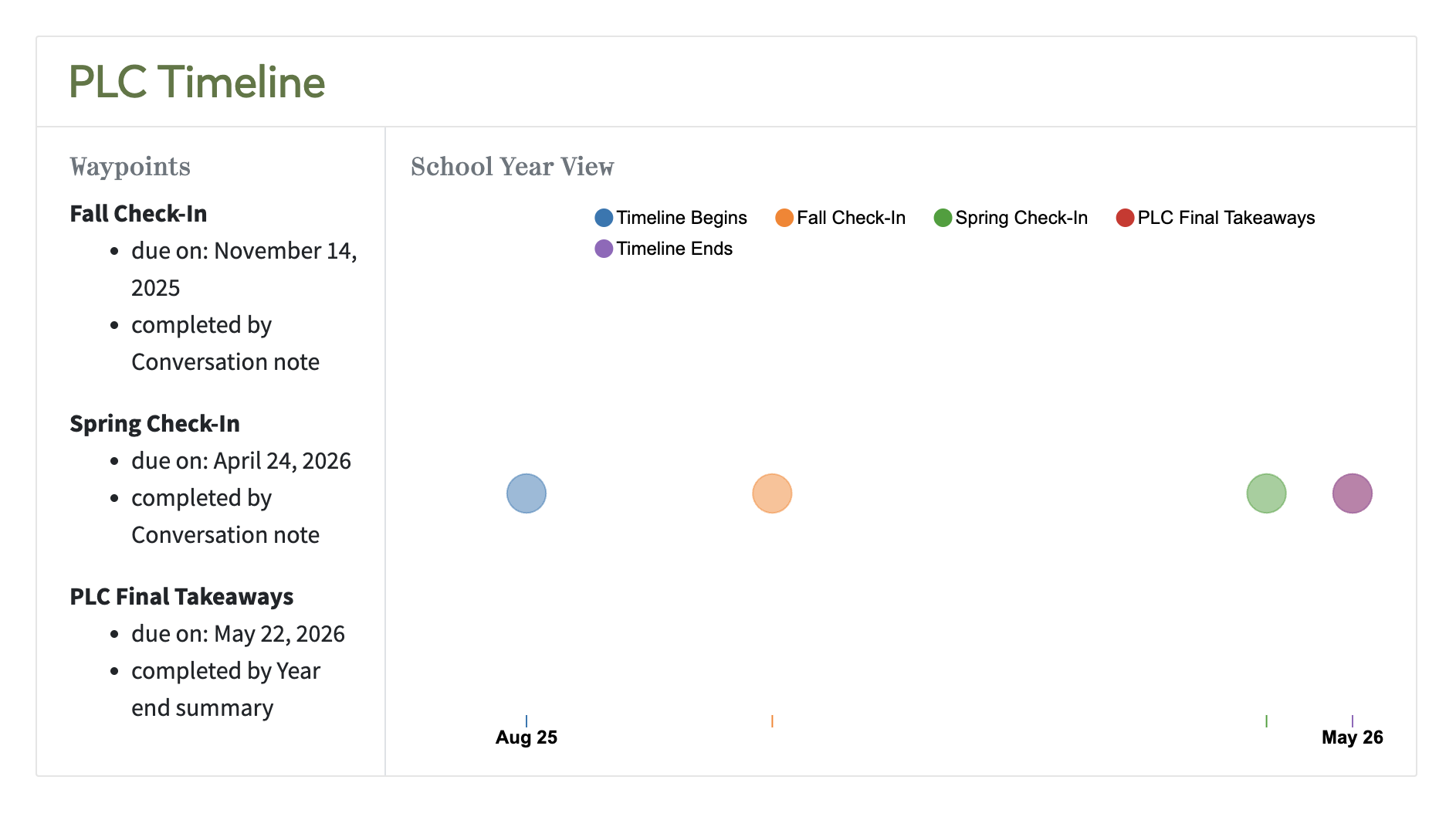
Task: Click the Fall Check-In heading under Waypoints
Action: (138, 214)
